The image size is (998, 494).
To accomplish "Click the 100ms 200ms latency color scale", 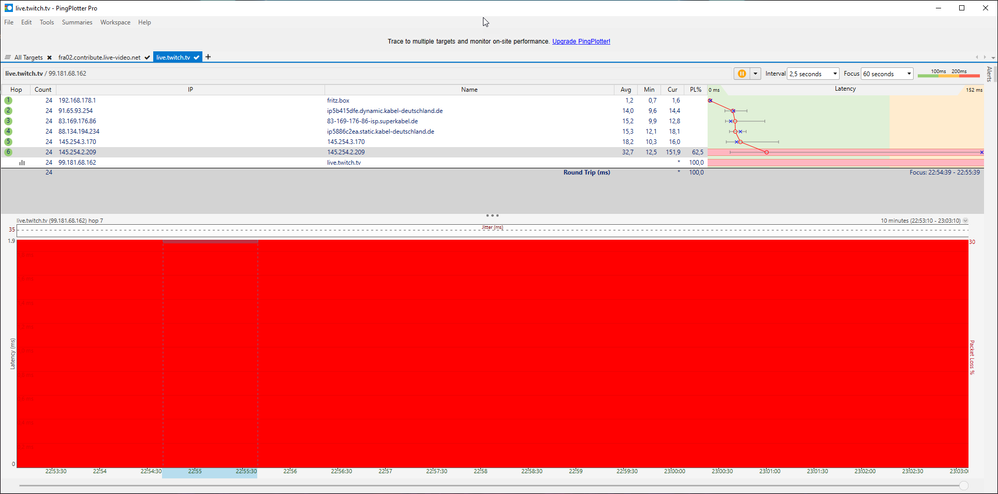I will pos(948,73).
